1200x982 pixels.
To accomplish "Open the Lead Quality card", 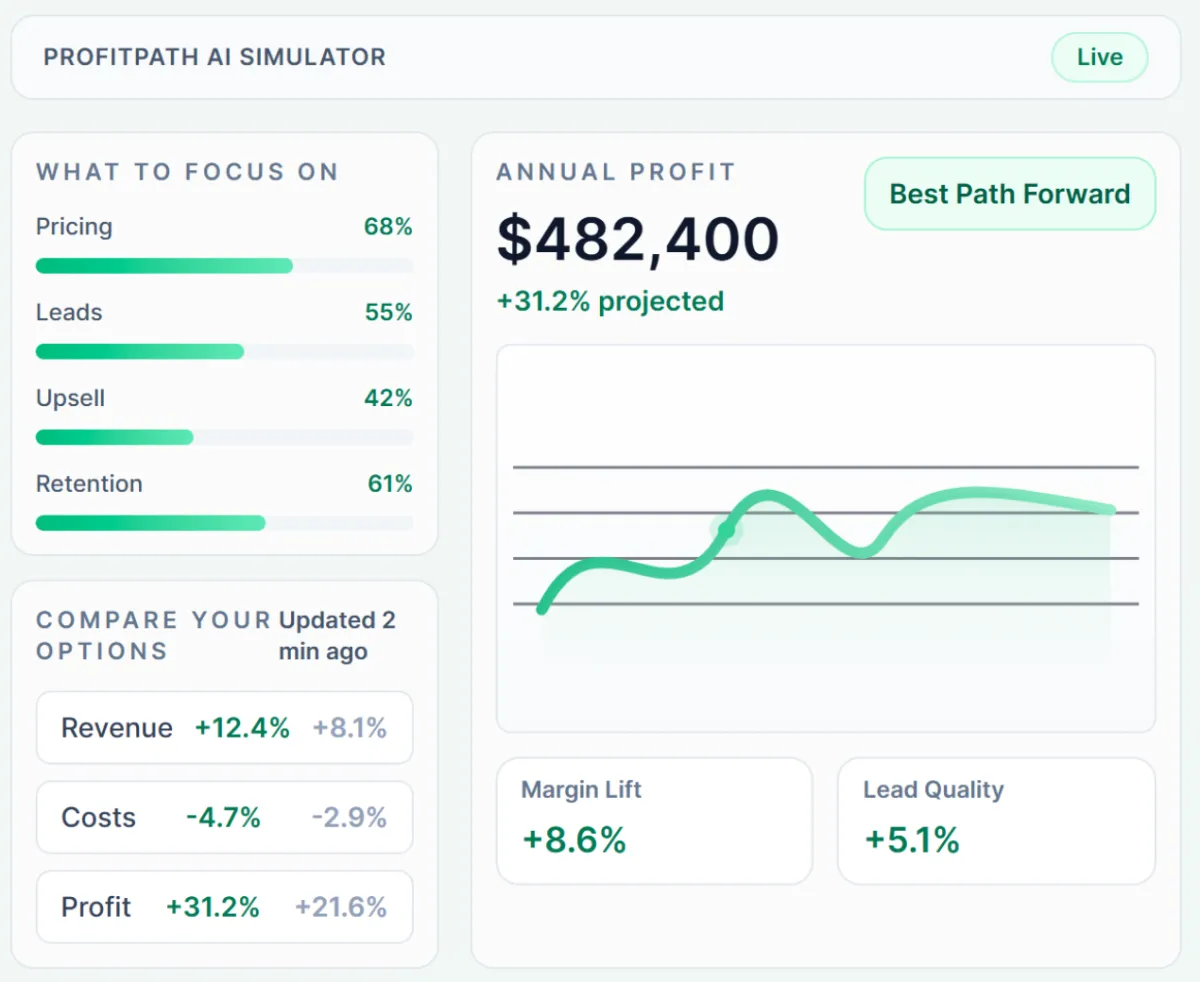I will point(996,821).
